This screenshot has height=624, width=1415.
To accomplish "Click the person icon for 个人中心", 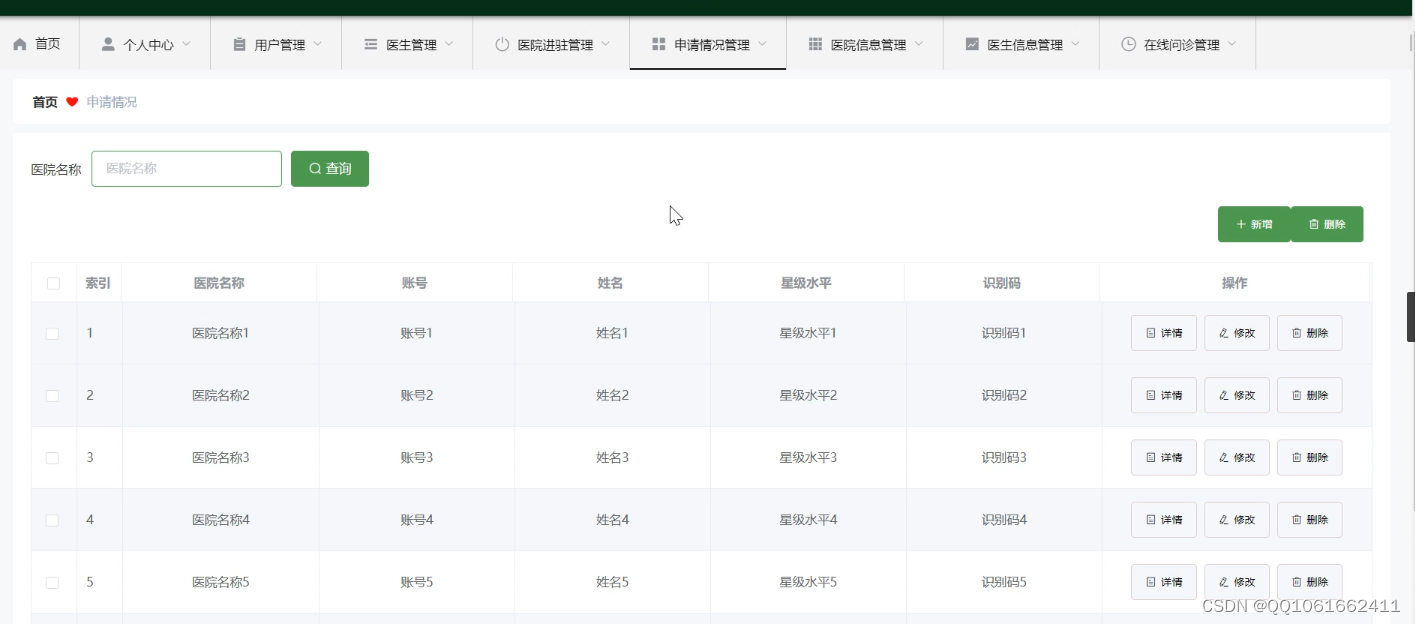I will point(108,44).
